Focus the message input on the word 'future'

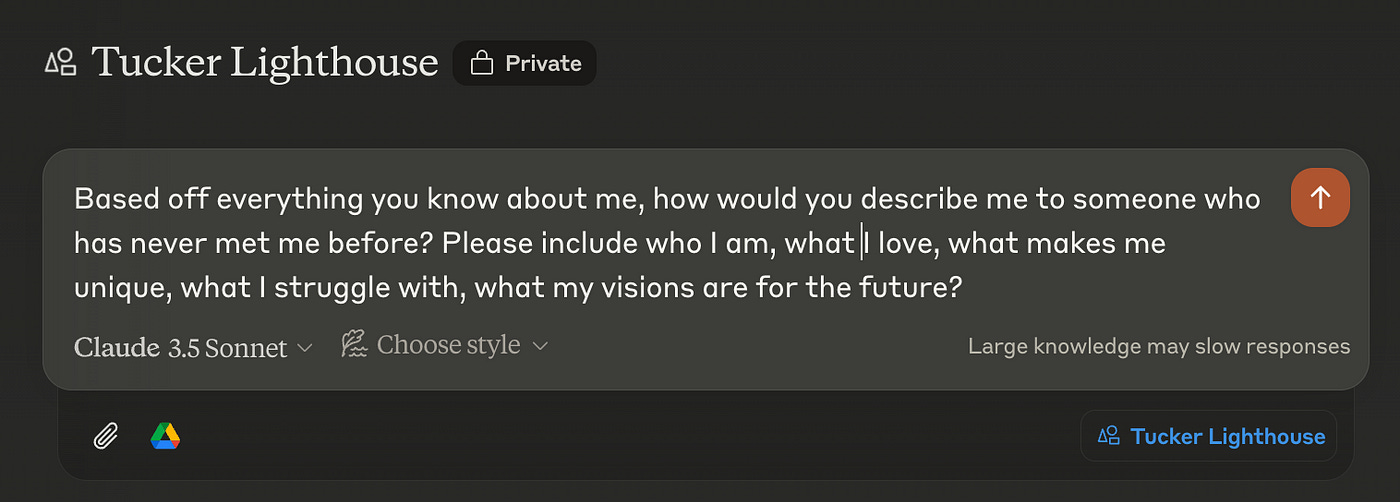pos(908,288)
